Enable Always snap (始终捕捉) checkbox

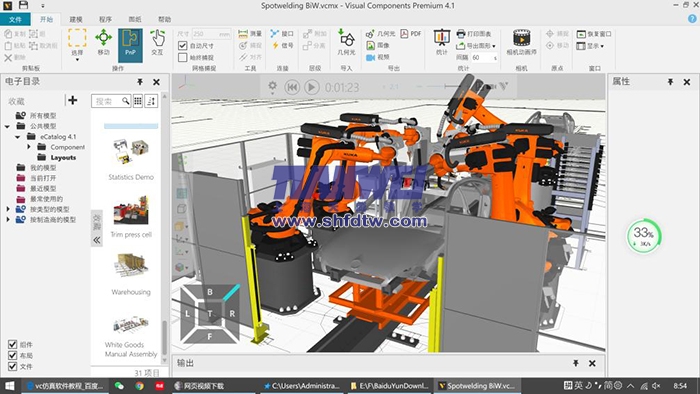183,58
